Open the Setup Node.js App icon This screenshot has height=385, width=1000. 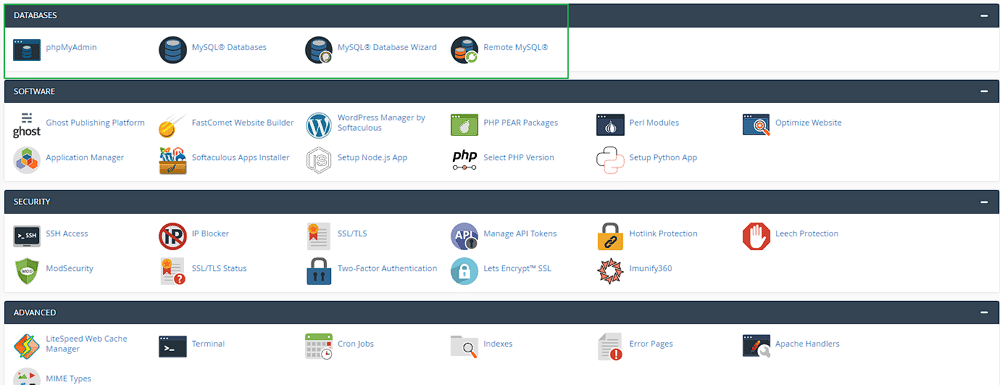pyautogui.click(x=319, y=159)
